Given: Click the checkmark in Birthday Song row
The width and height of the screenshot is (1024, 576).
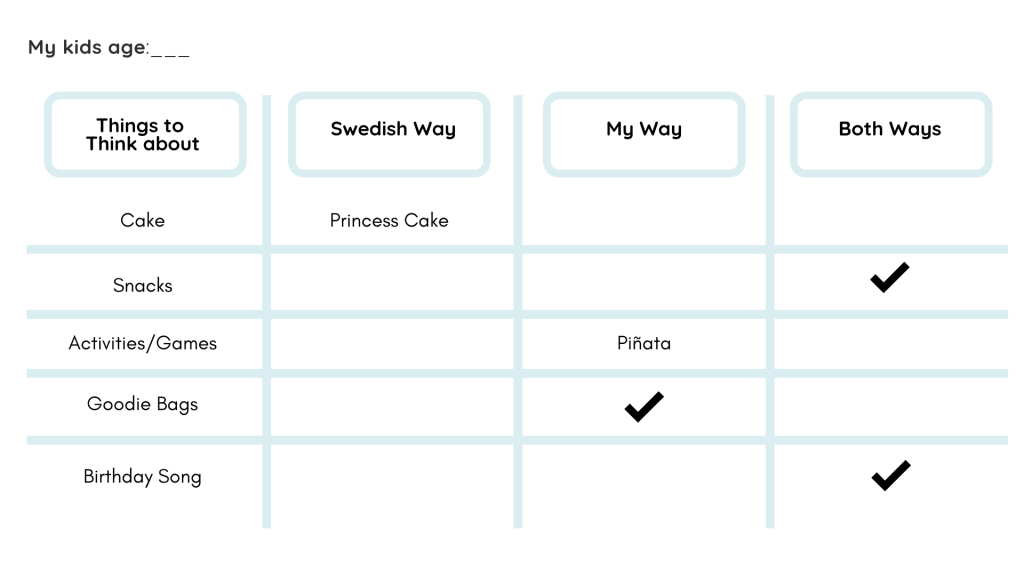Looking at the screenshot, I should tap(891, 475).
